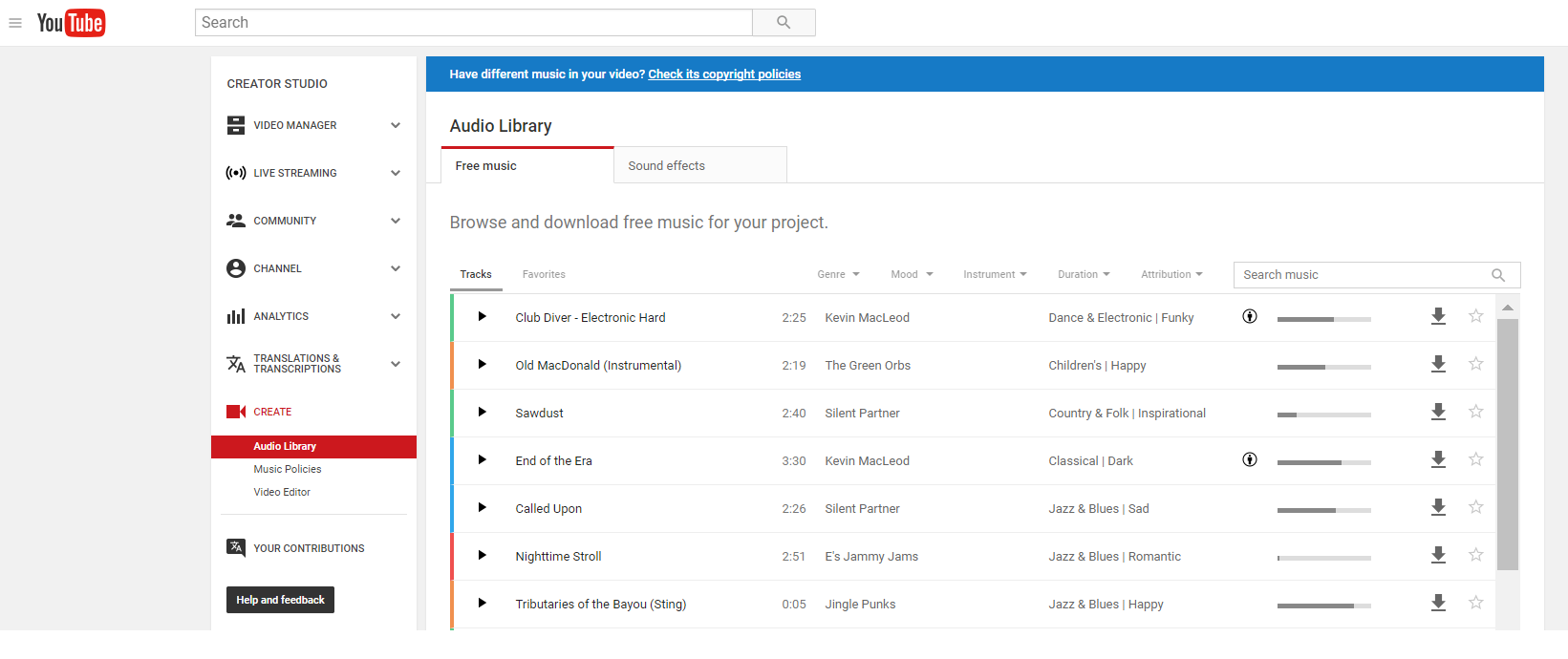Download End of the Era
Image resolution: width=1568 pixels, height=659 pixels.
click(1438, 459)
